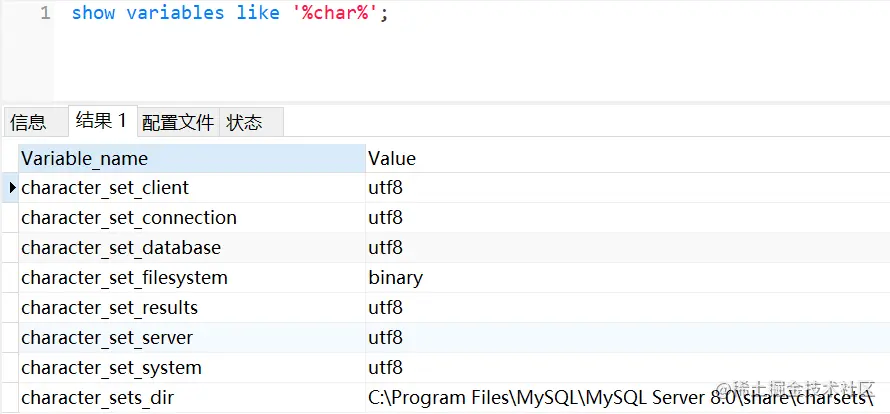Switch to the 信息 tab
Screen dimensions: 890x414
click(28, 123)
